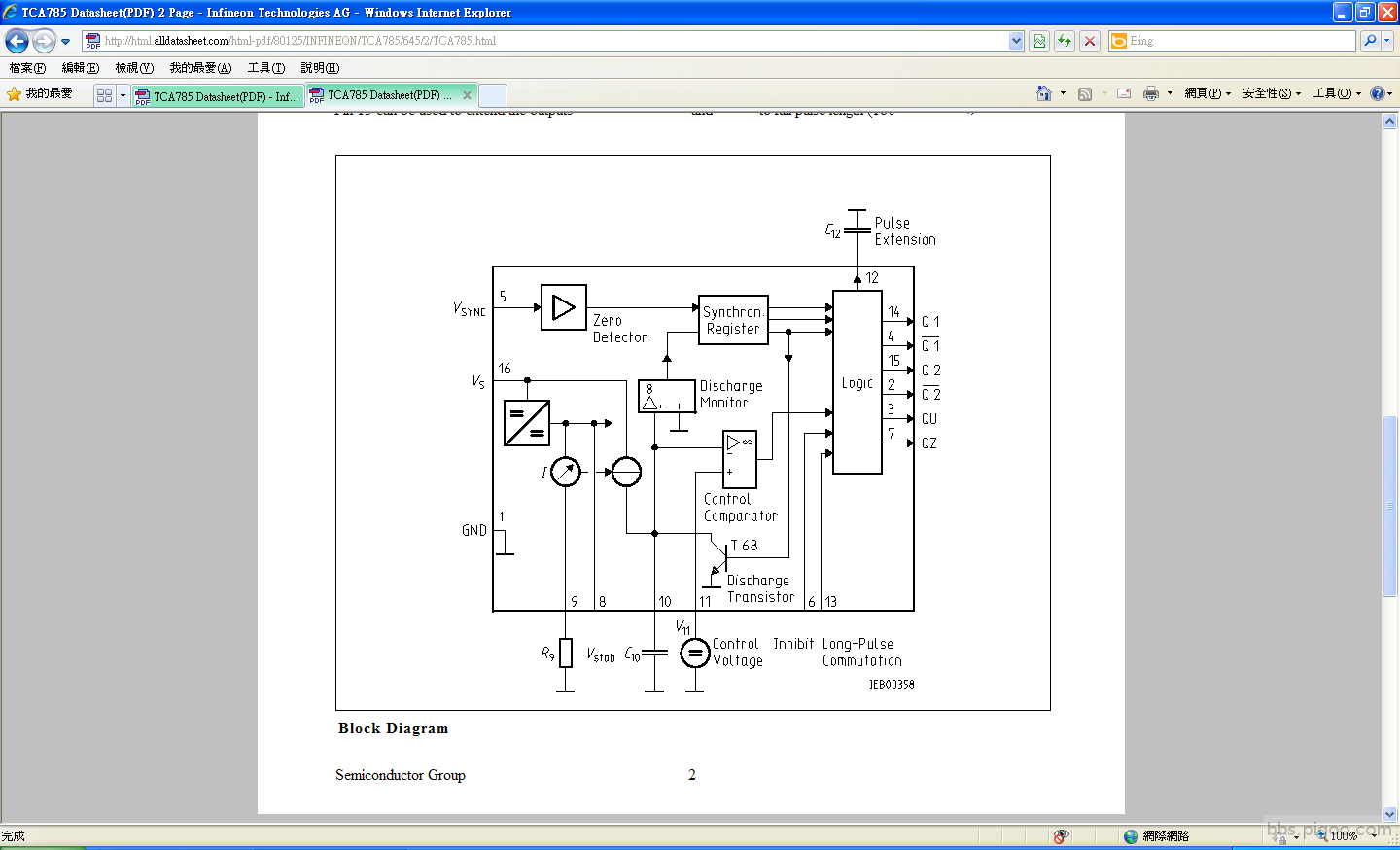
Task: Click the Quick Tabs grid icon
Action: tap(105, 95)
